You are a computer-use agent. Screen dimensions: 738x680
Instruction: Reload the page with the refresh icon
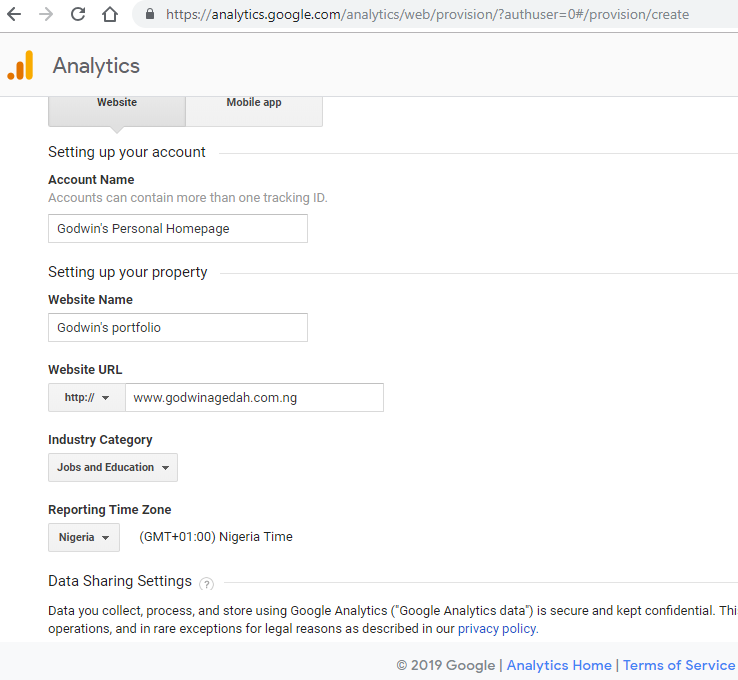[x=78, y=15]
